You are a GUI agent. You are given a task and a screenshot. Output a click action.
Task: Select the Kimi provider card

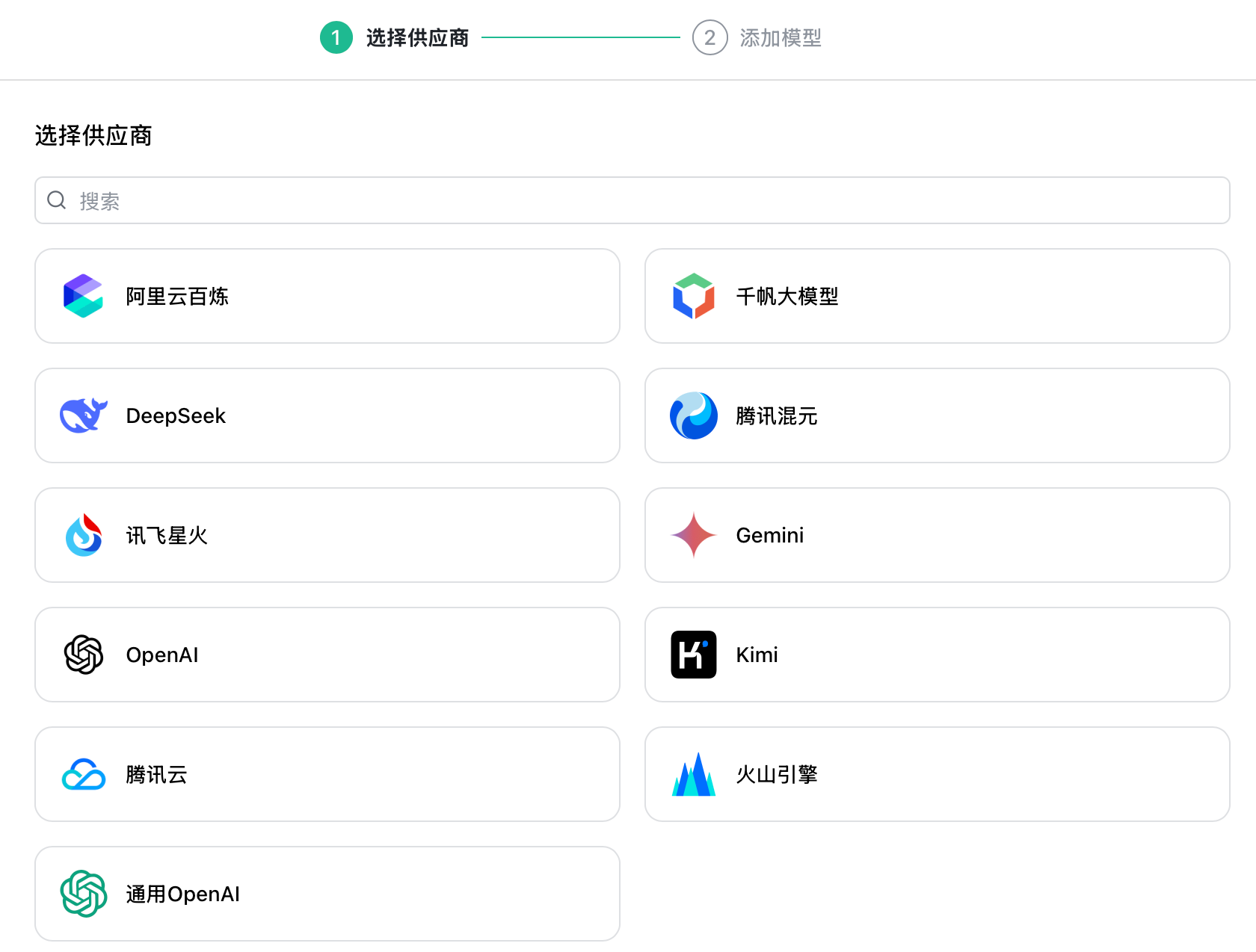[938, 655]
